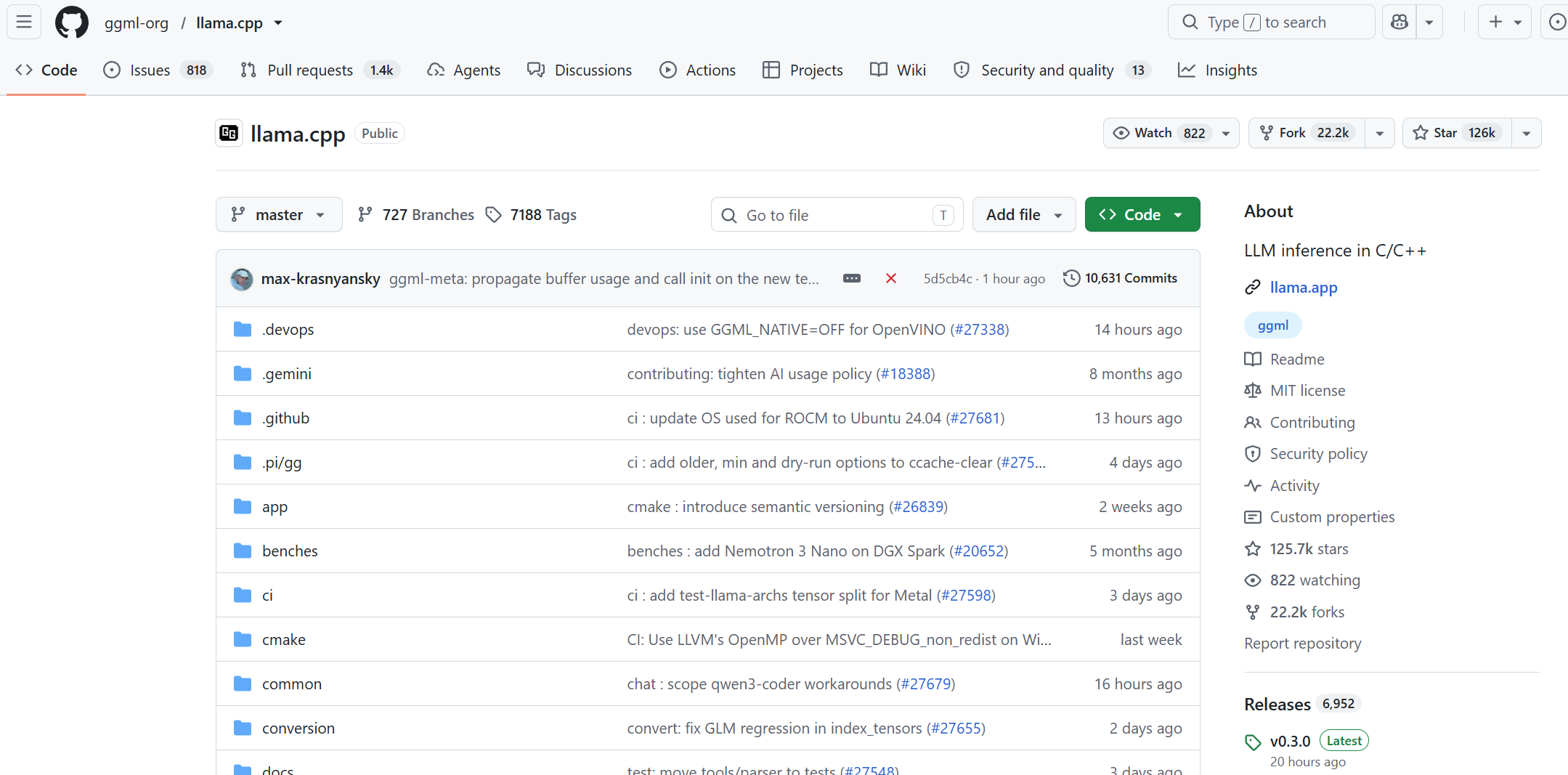This screenshot has width=1568, height=775.
Task: Go to GitHub homepage via Octocat logo
Action: [x=72, y=23]
